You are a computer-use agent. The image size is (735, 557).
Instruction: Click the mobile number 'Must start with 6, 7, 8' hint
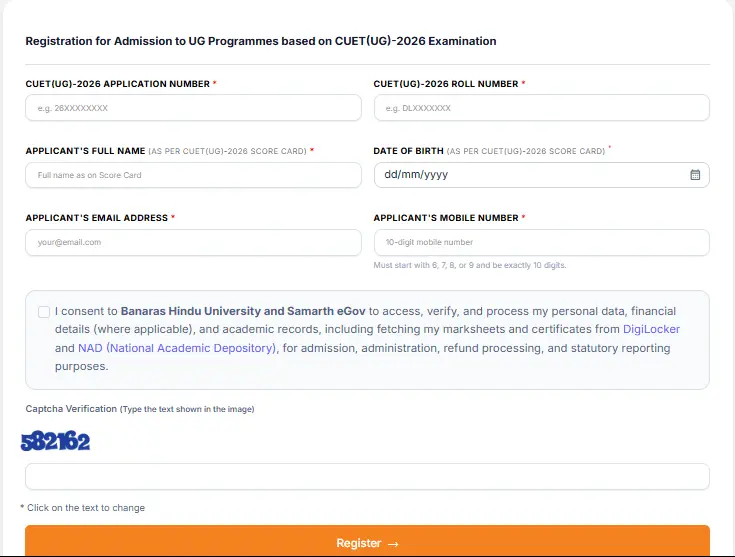pos(470,265)
